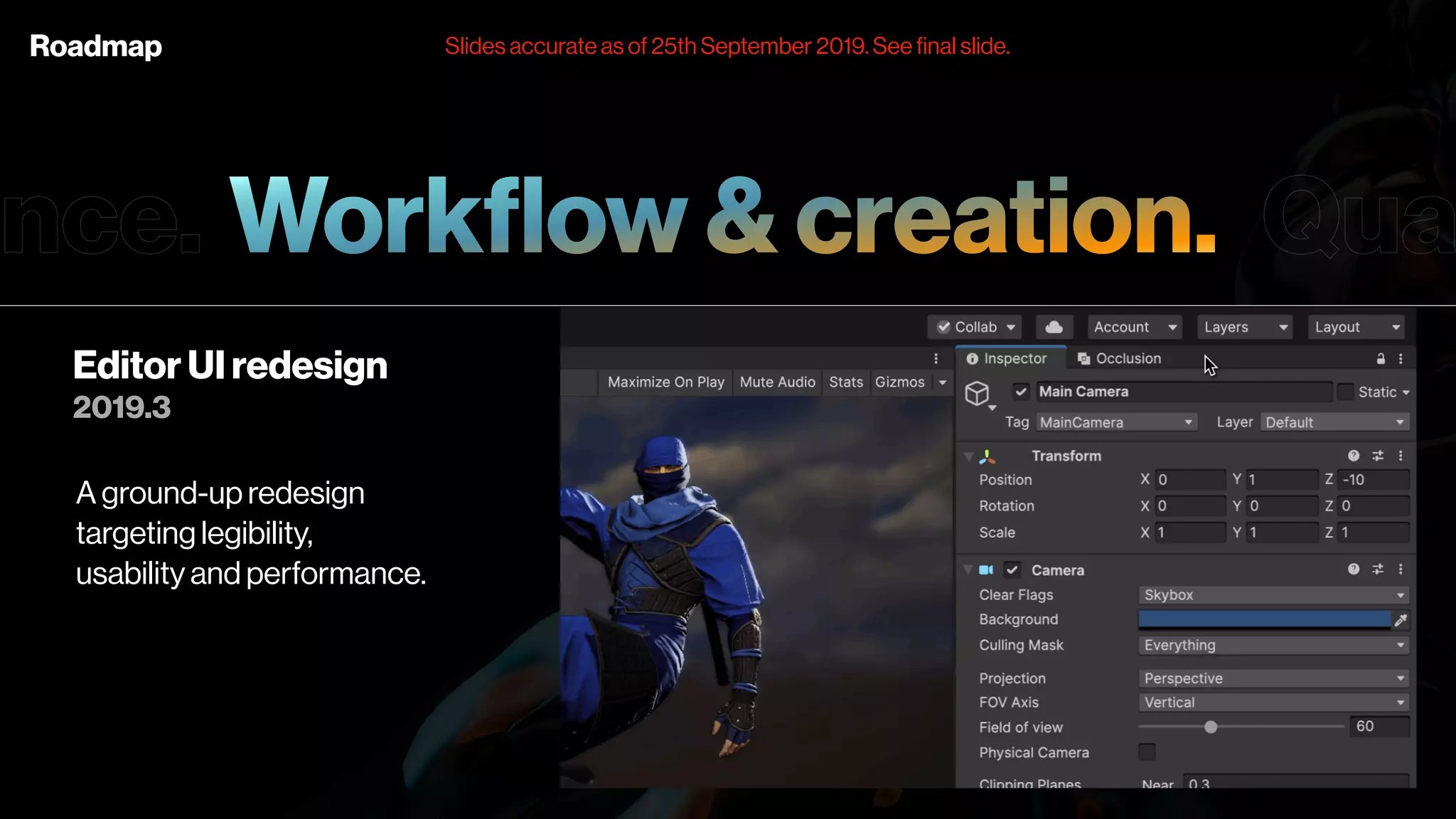Open the Layers dropdown
The height and width of the screenshot is (819, 1456).
pyautogui.click(x=1244, y=327)
